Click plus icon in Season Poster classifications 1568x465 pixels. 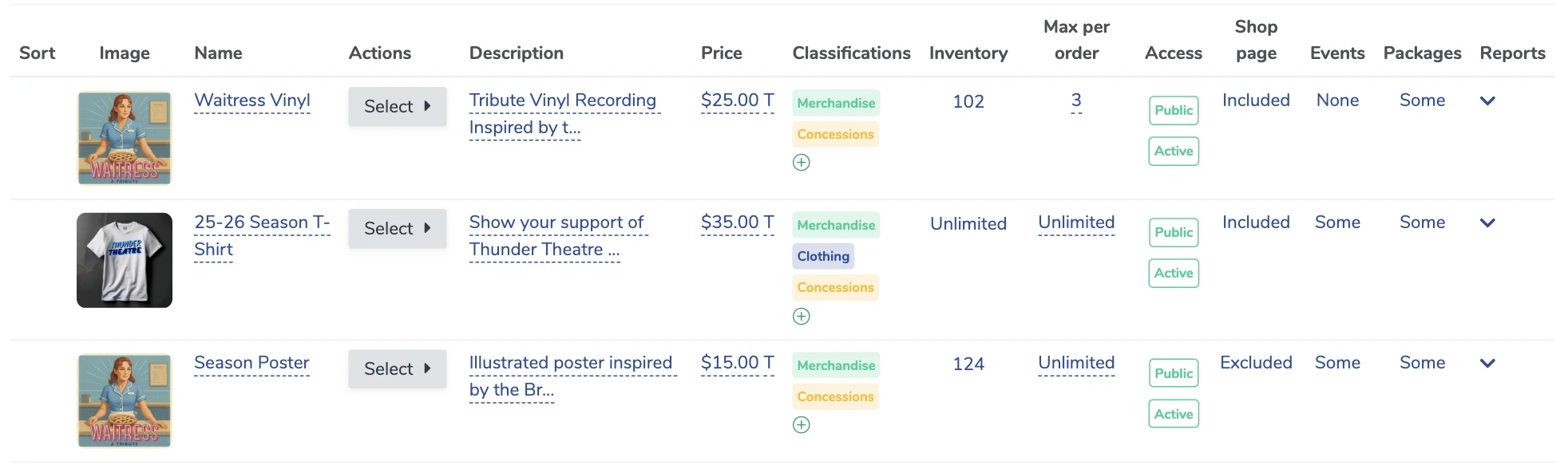tap(802, 425)
